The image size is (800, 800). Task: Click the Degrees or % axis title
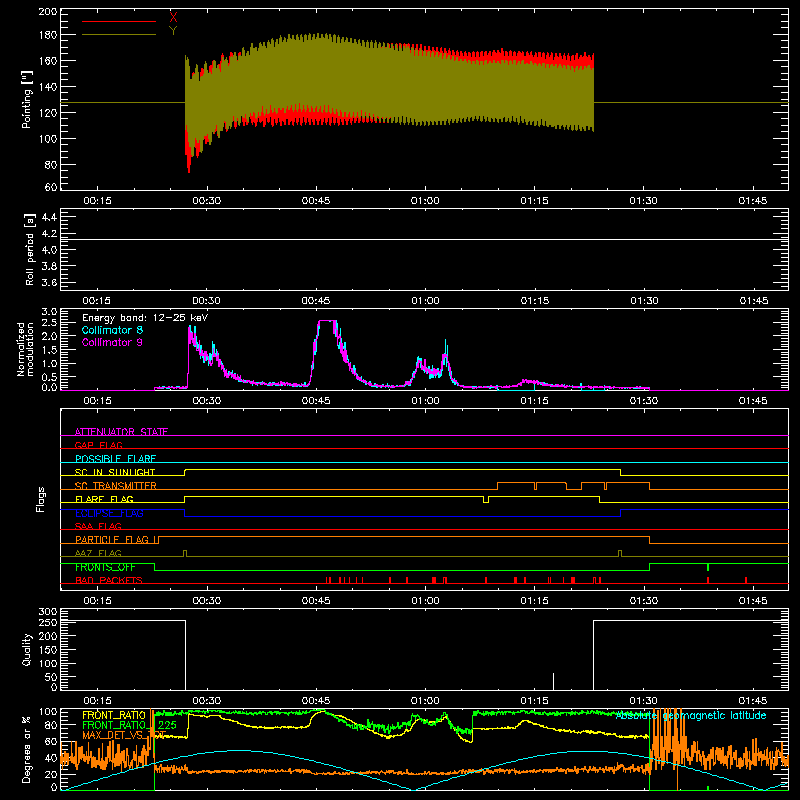[27, 750]
